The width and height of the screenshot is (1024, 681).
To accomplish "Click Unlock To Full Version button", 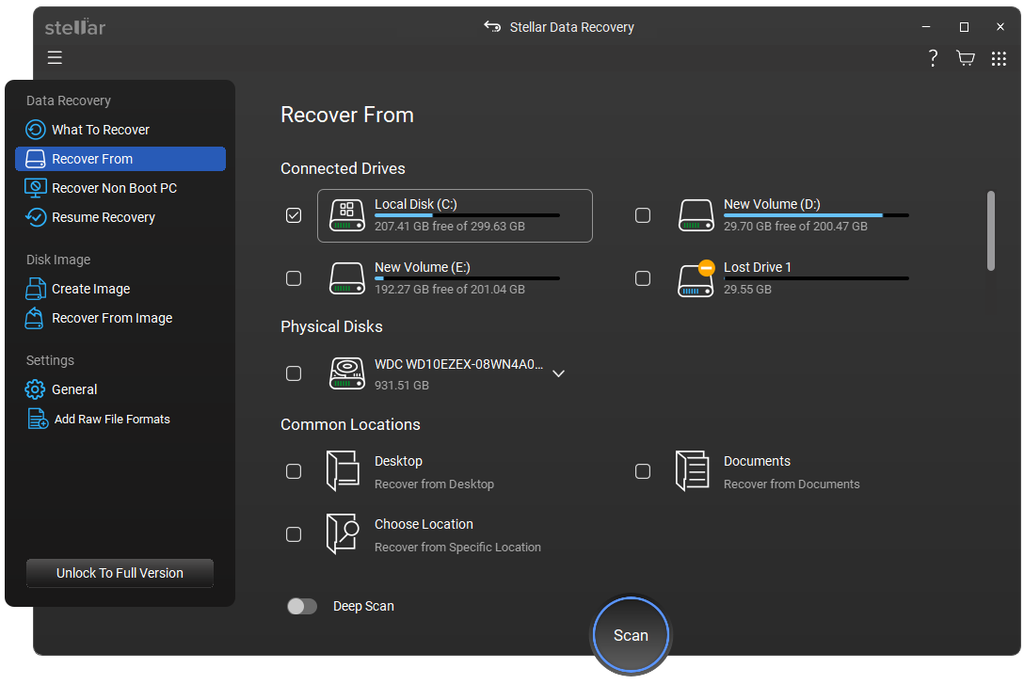I will (x=120, y=573).
